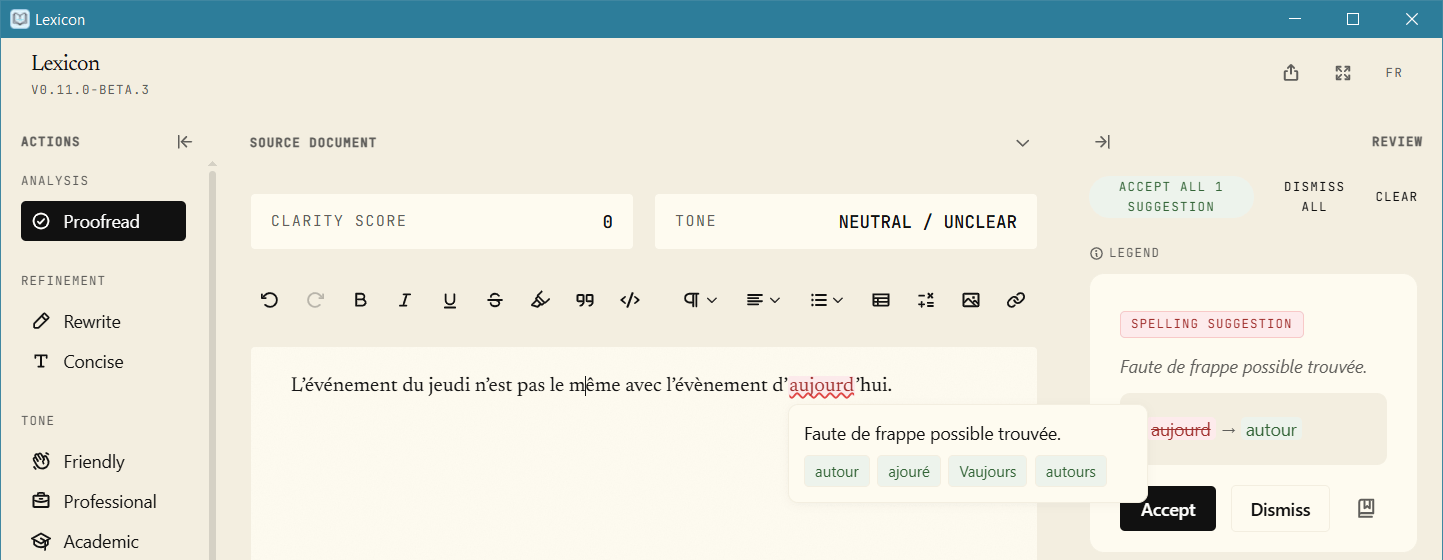
Task: Choose suggestion "Vaujours" in popup
Action: (988, 471)
